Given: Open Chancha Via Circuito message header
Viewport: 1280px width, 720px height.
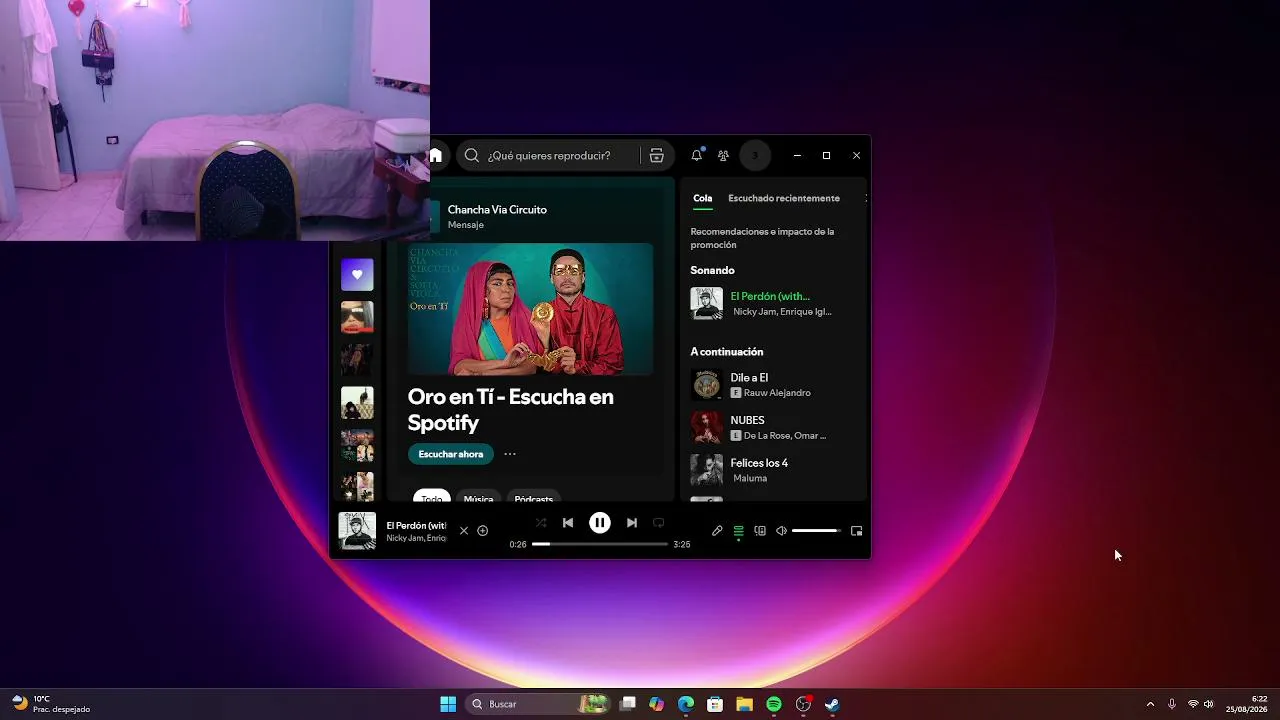Looking at the screenshot, I should pyautogui.click(x=497, y=216).
